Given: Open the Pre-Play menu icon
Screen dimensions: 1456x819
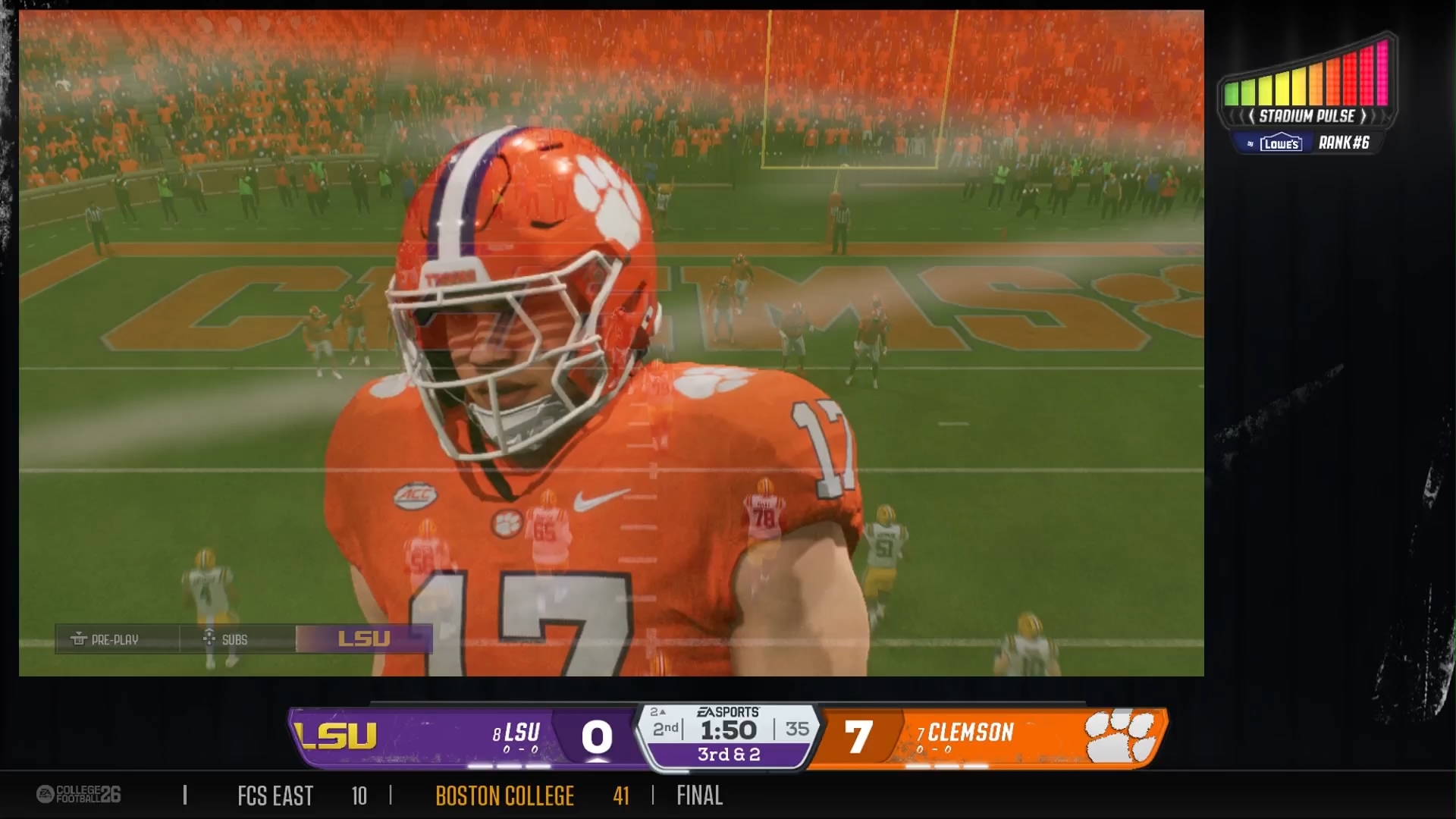Looking at the screenshot, I should [79, 639].
